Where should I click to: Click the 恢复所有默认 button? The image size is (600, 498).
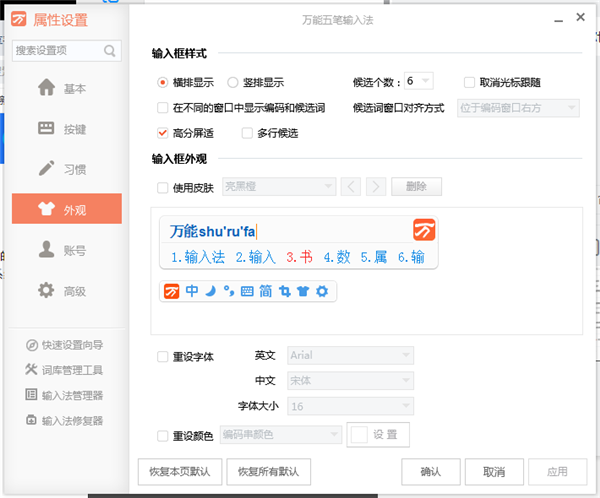pyautogui.click(x=269, y=472)
